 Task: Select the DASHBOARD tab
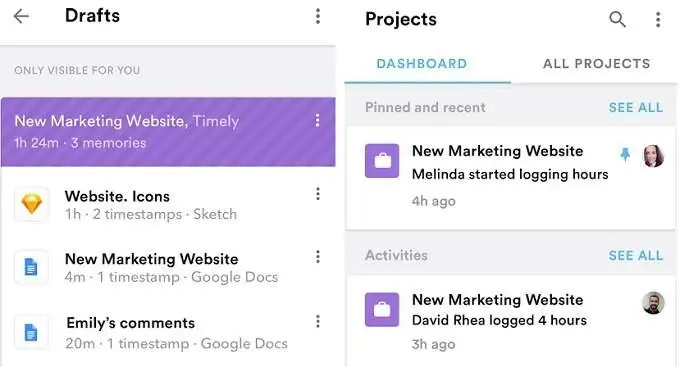[422, 64]
